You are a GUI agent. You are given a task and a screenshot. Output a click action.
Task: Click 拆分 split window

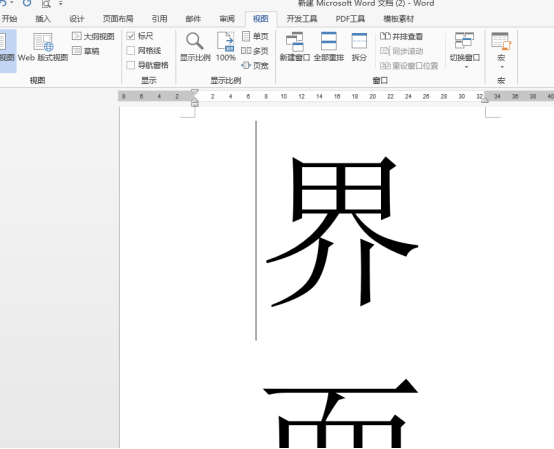[x=359, y=47]
